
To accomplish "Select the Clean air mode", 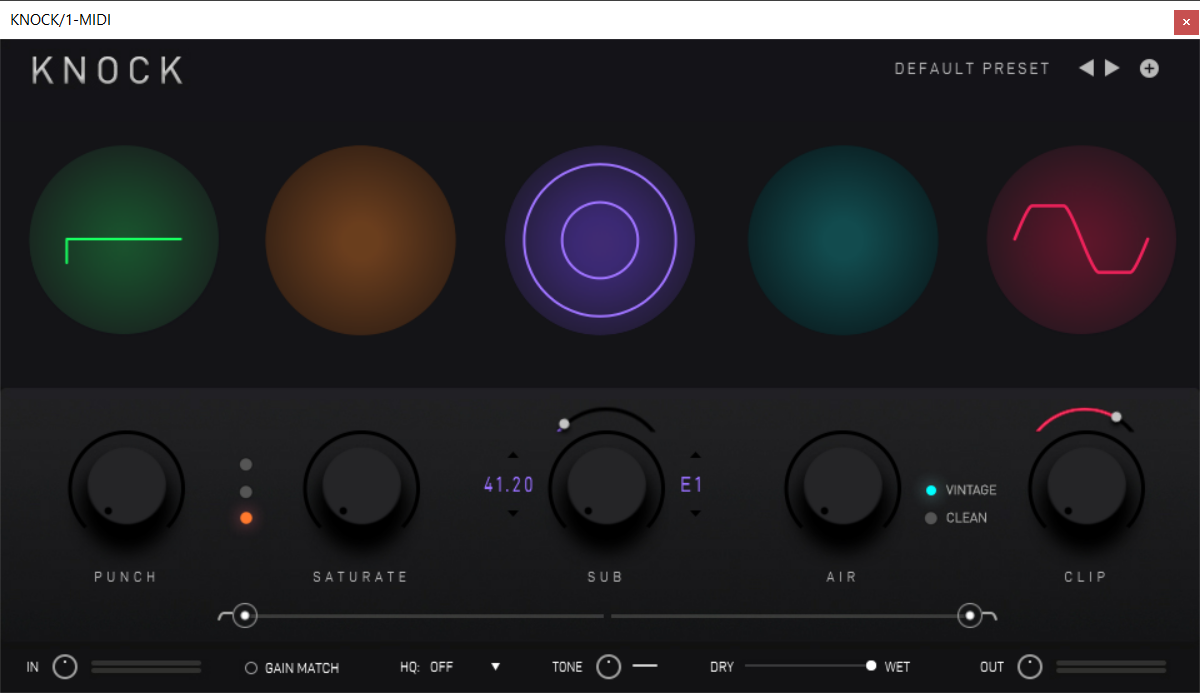I will point(956,518).
